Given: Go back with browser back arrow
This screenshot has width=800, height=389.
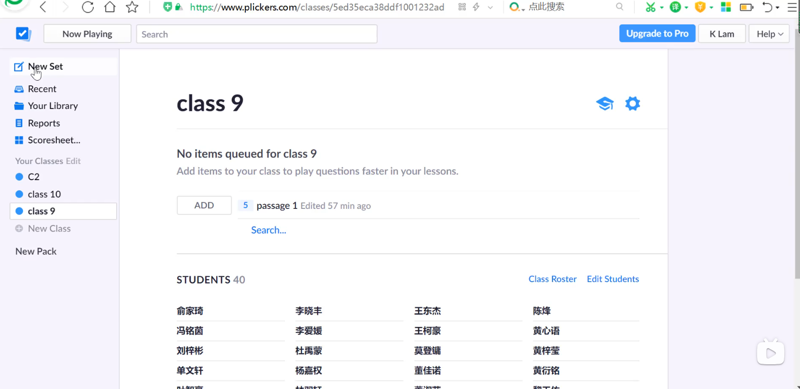Looking at the screenshot, I should click(x=43, y=7).
